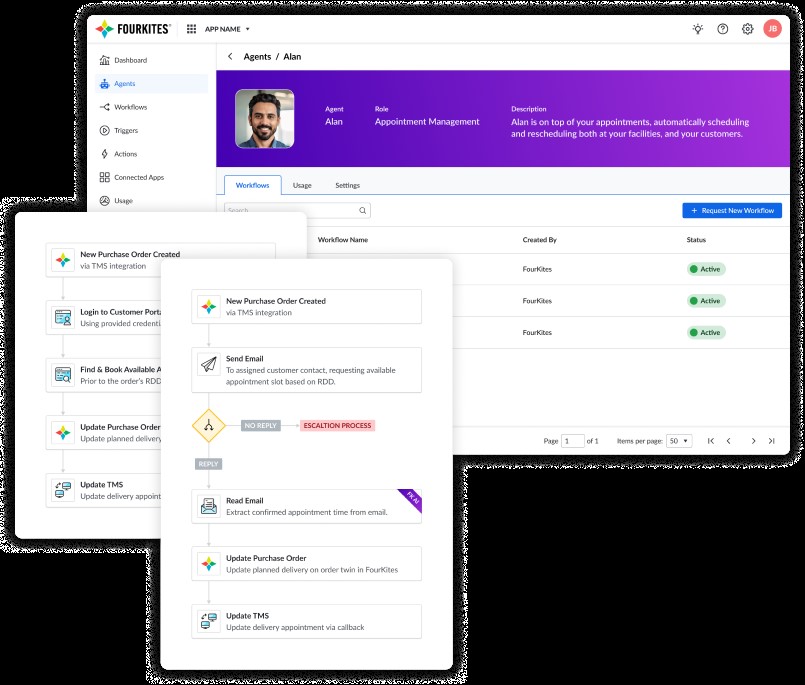The width and height of the screenshot is (805, 685).
Task: Open the help question mark icon
Action: 722,29
